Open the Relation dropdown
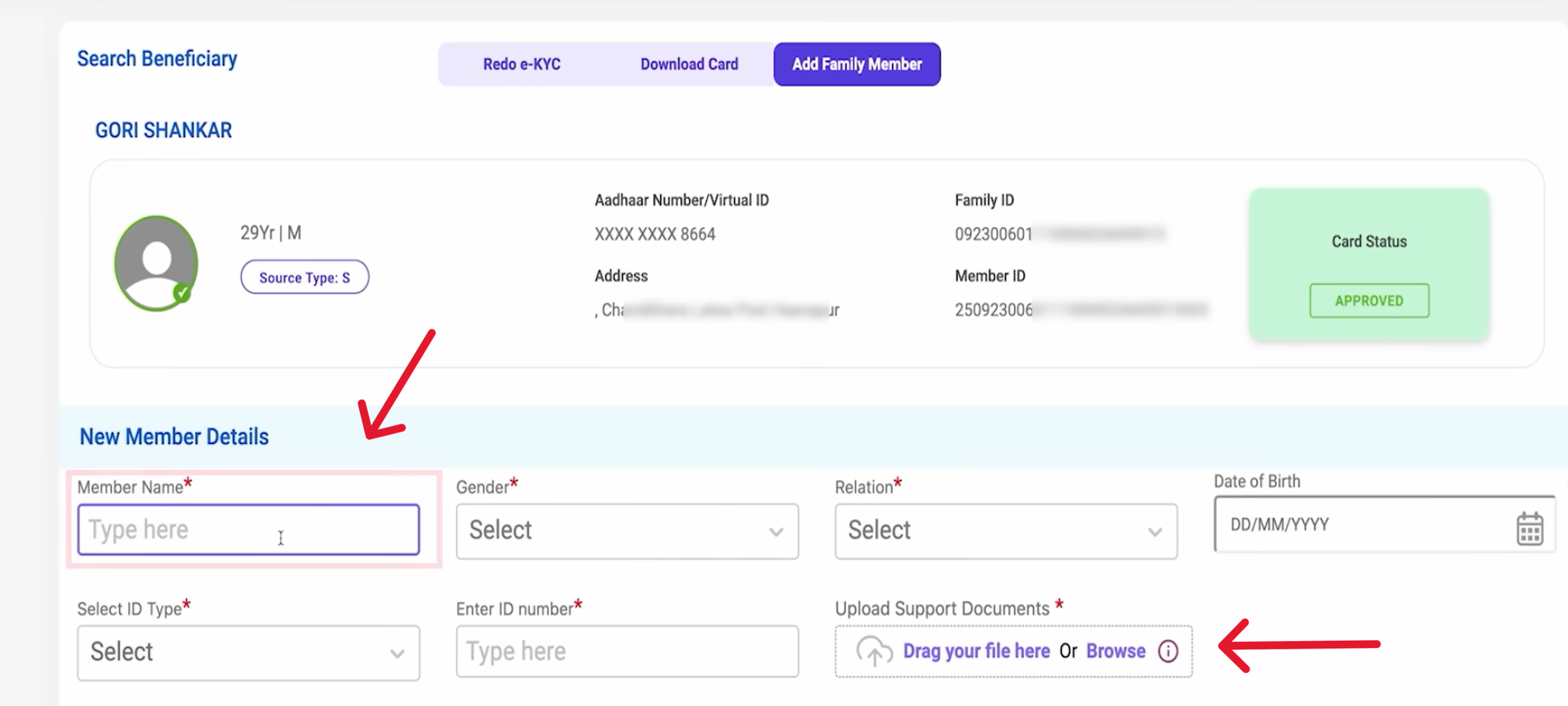This screenshot has width=1568, height=706. click(x=1006, y=531)
